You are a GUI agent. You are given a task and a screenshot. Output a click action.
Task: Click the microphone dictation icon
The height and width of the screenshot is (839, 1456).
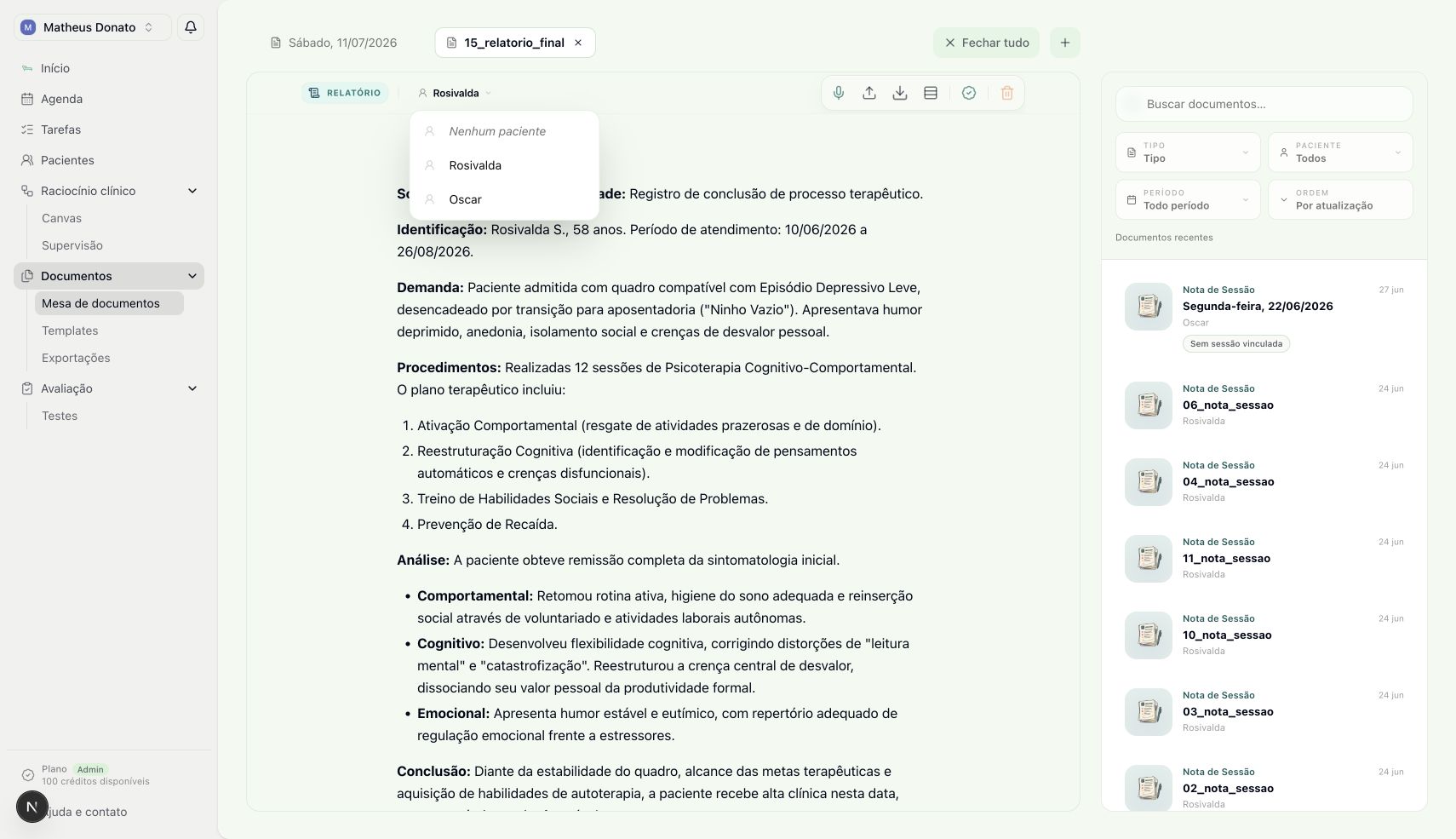[x=839, y=93]
